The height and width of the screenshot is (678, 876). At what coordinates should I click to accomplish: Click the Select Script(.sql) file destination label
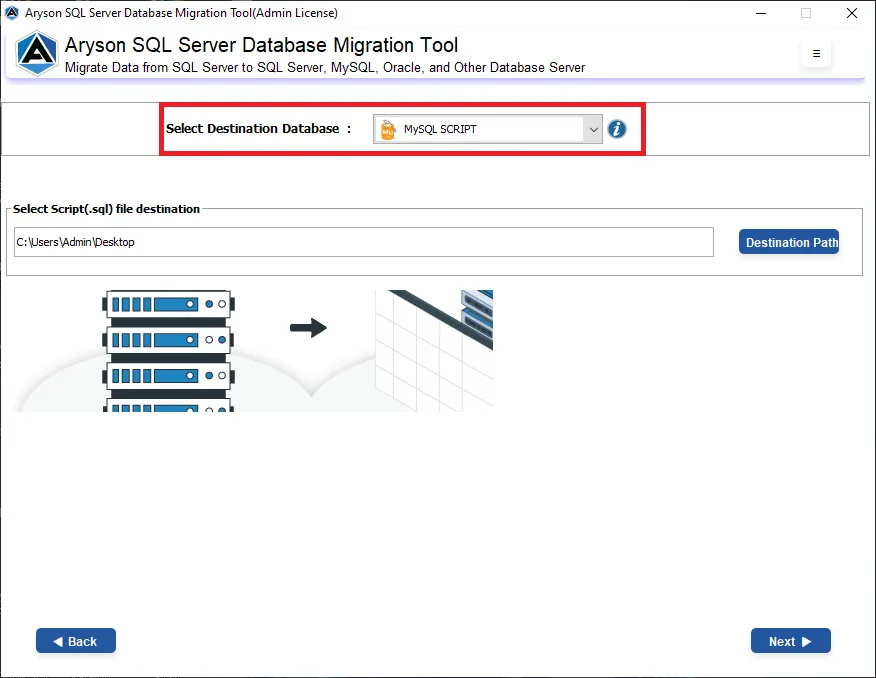tap(106, 209)
